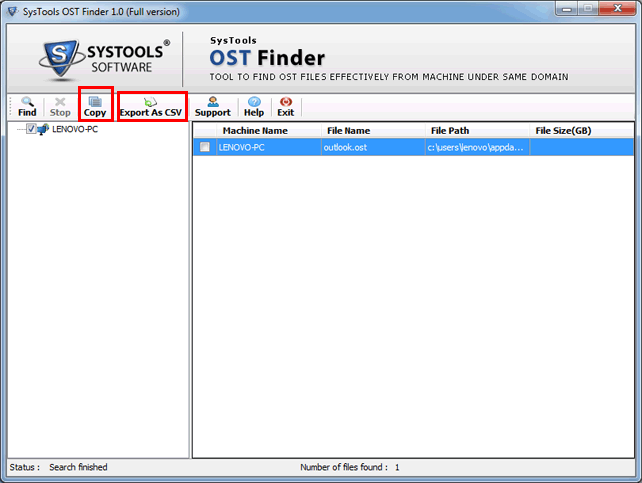Check the outlook.ost row checkbox
The height and width of the screenshot is (483, 642).
tap(205, 147)
